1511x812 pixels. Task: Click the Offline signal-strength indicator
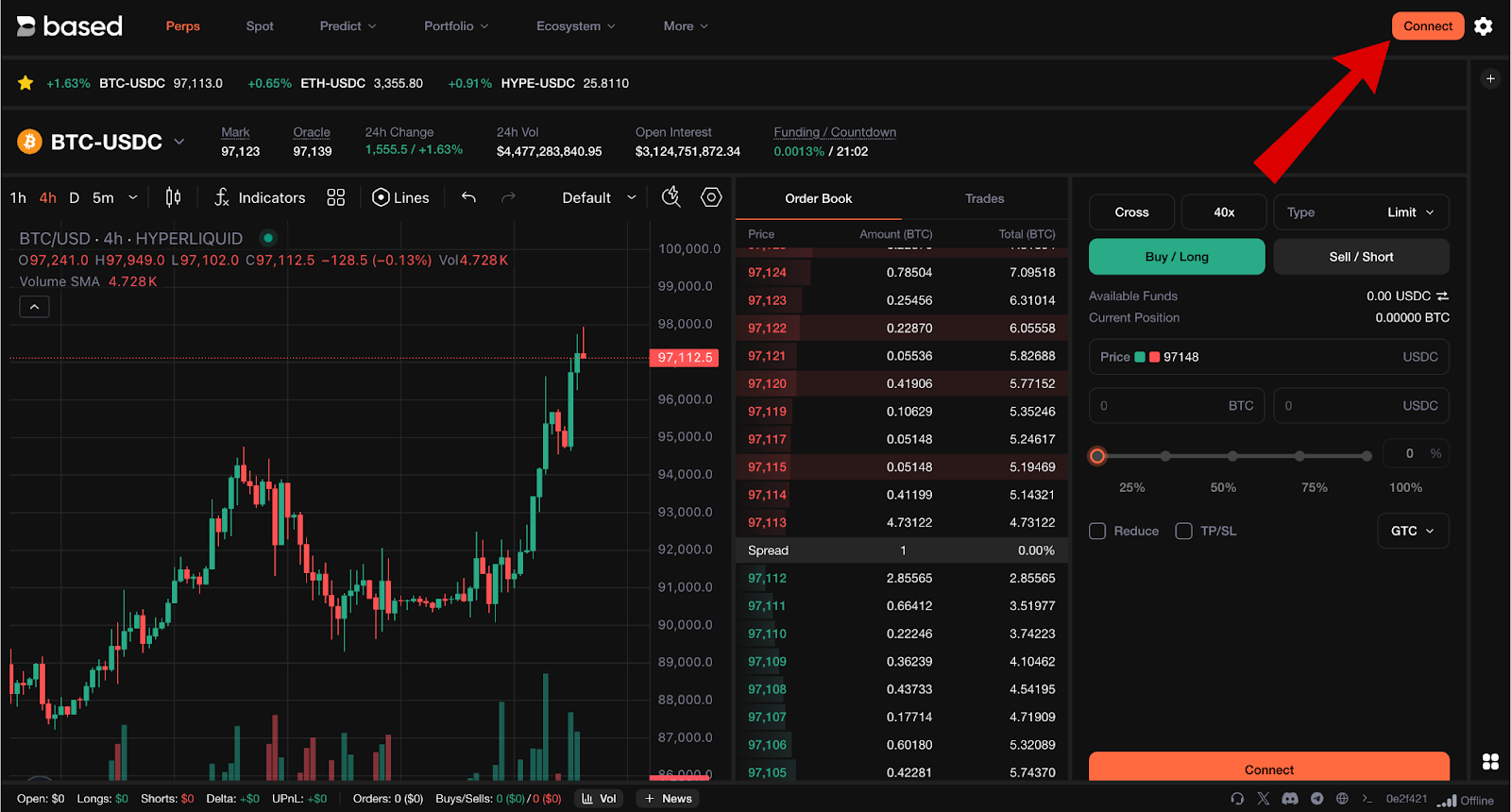pos(1466,800)
